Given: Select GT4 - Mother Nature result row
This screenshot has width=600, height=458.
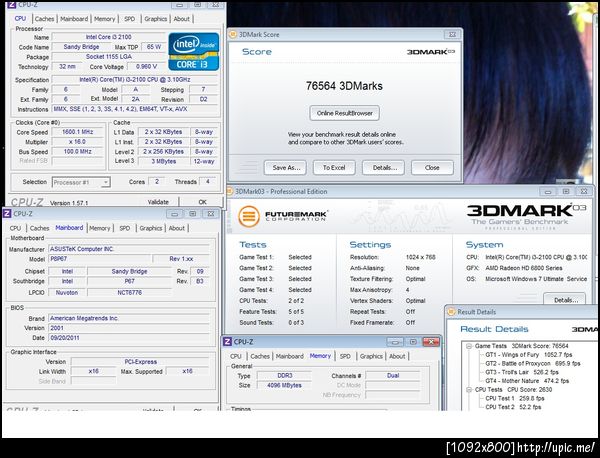Looking at the screenshot, I should coord(527,381).
